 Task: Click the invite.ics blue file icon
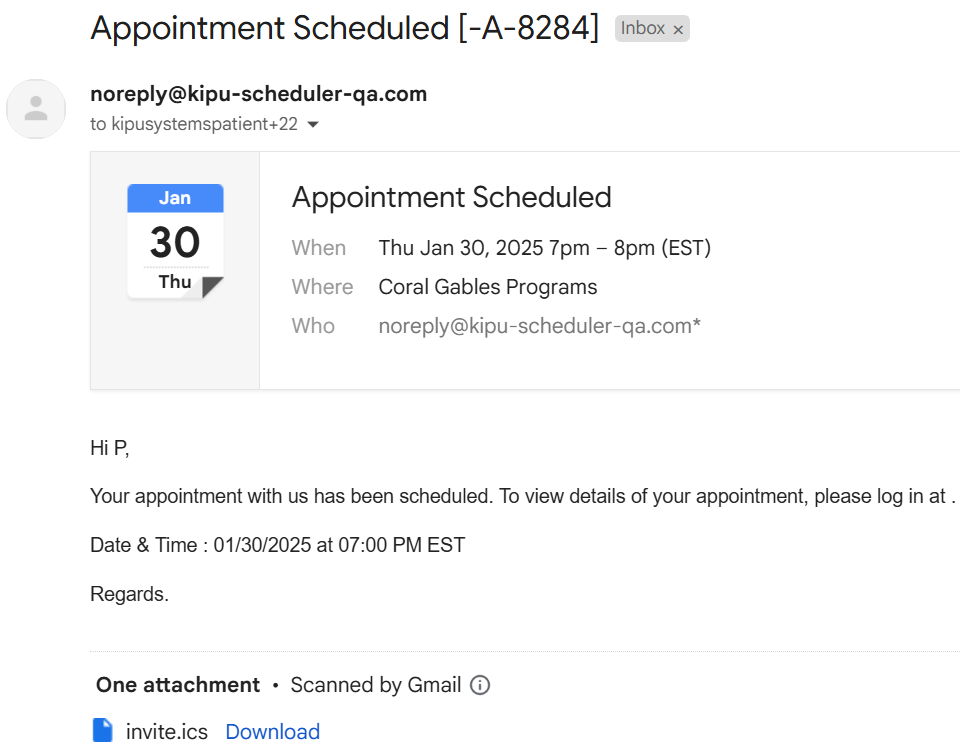click(102, 731)
